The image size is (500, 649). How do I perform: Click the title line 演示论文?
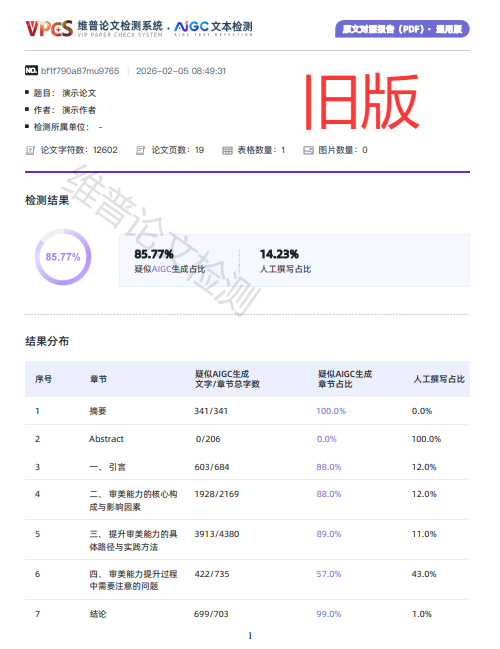tap(65, 93)
